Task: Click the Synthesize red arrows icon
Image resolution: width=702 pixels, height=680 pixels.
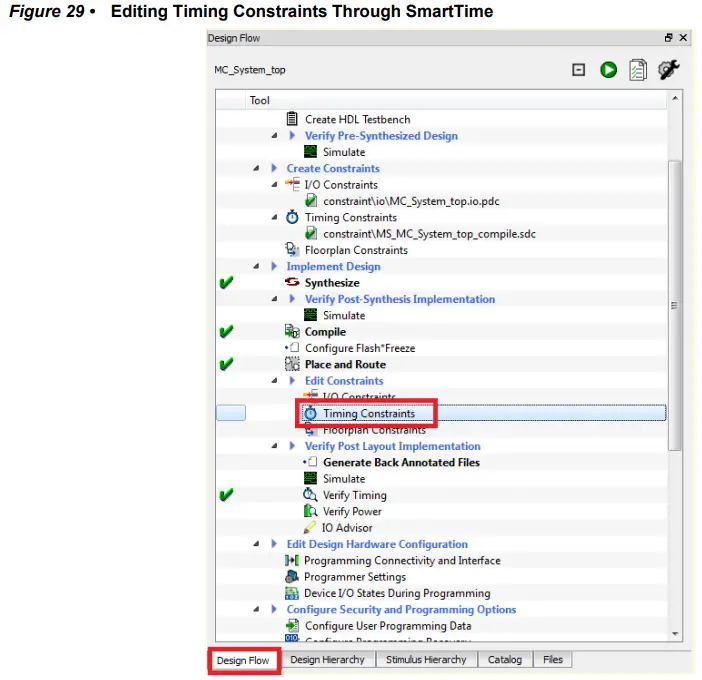Action: click(x=292, y=283)
